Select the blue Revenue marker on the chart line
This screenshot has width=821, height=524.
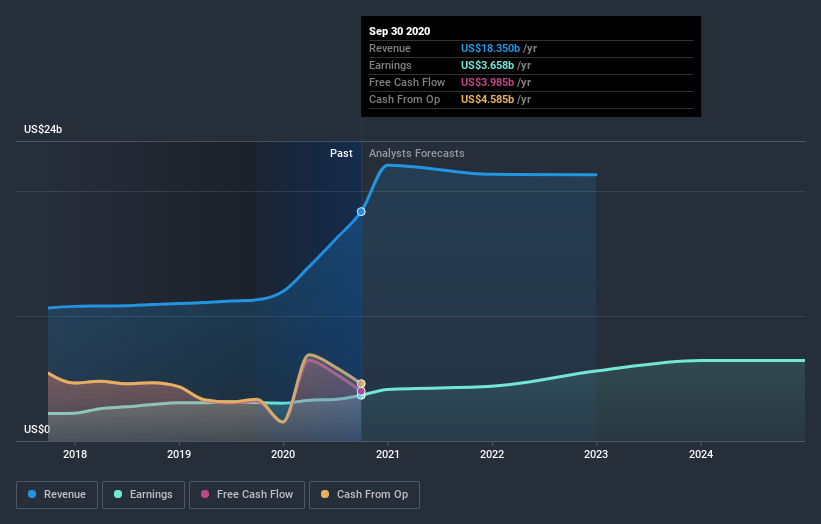coord(361,211)
